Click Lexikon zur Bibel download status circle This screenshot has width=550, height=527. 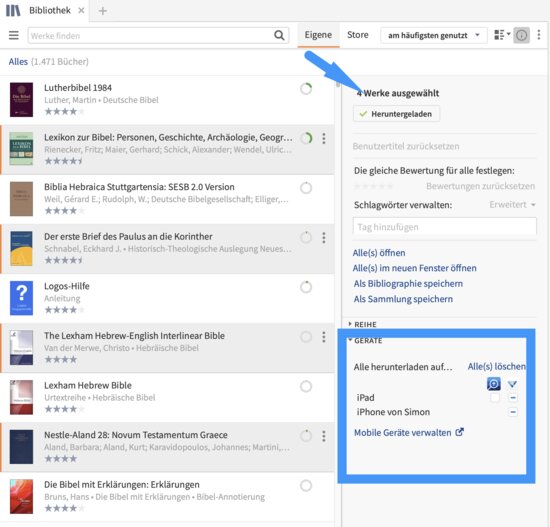coord(306,138)
